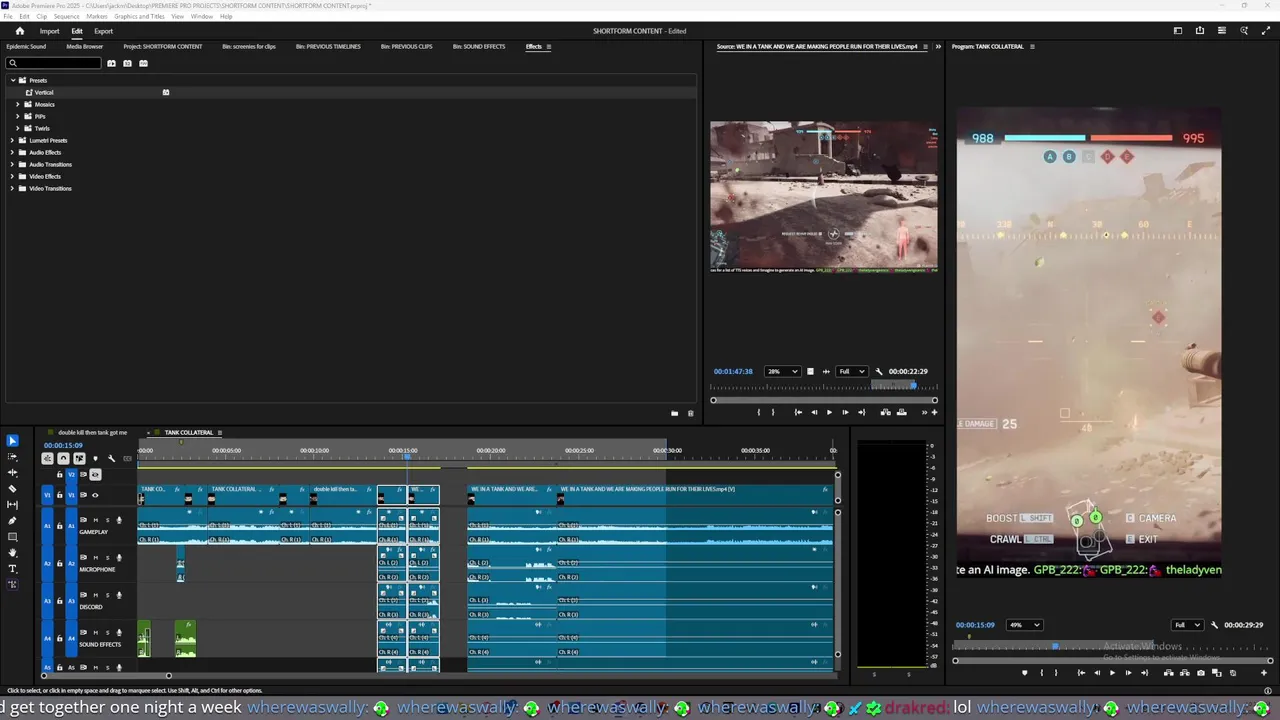Solo the SOUND EFFECTS A4 track

point(107,632)
